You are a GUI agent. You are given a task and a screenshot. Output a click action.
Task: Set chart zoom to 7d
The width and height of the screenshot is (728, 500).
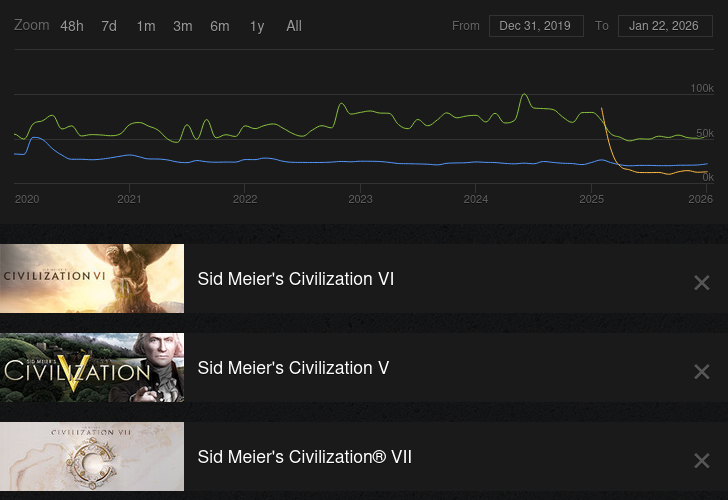coord(109,26)
